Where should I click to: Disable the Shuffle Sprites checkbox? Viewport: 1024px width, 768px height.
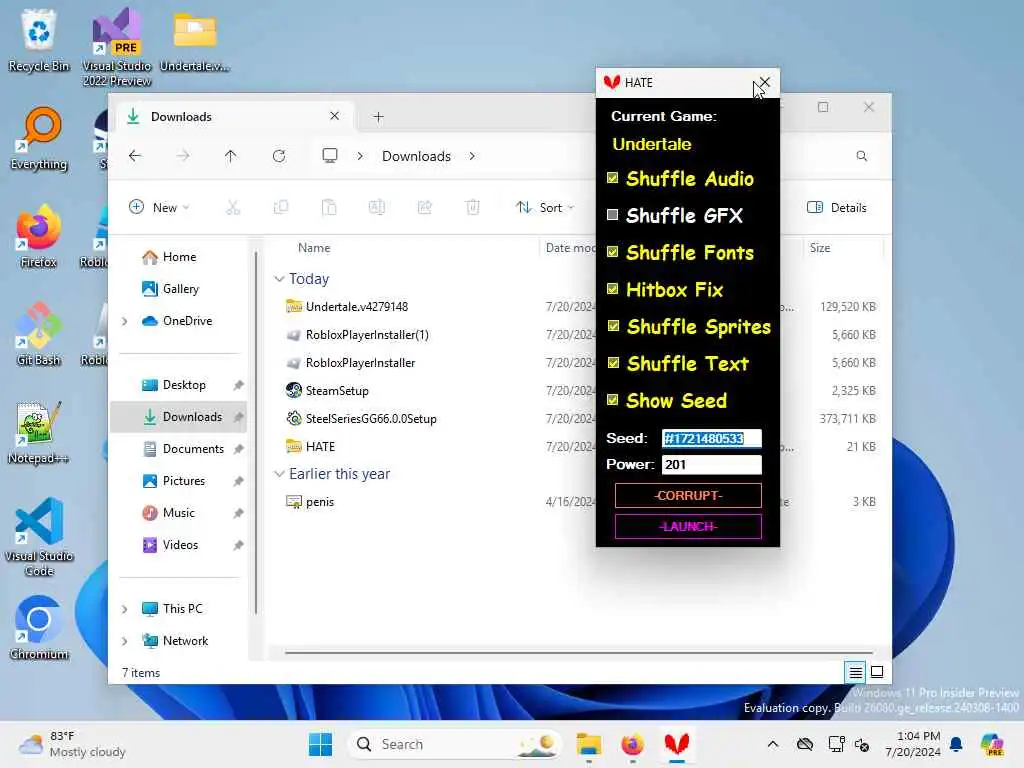tap(613, 326)
